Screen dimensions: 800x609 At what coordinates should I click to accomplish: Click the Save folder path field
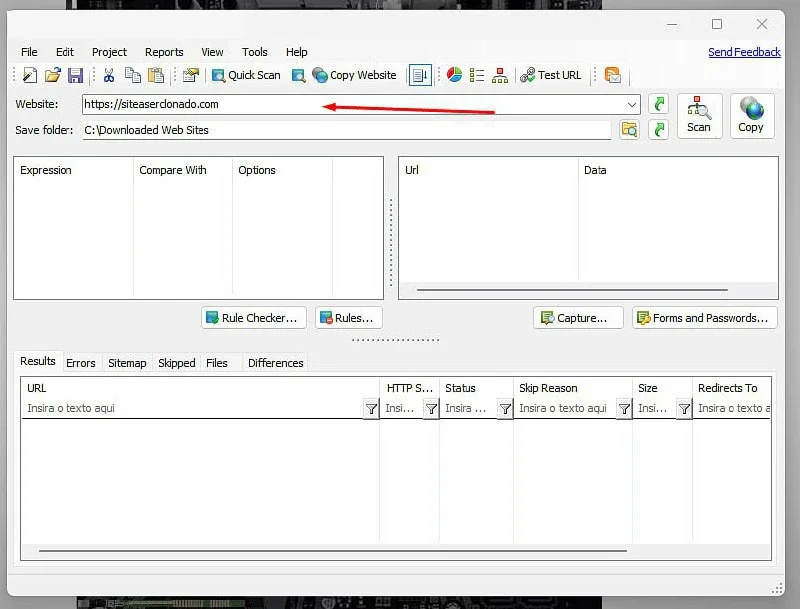(346, 130)
